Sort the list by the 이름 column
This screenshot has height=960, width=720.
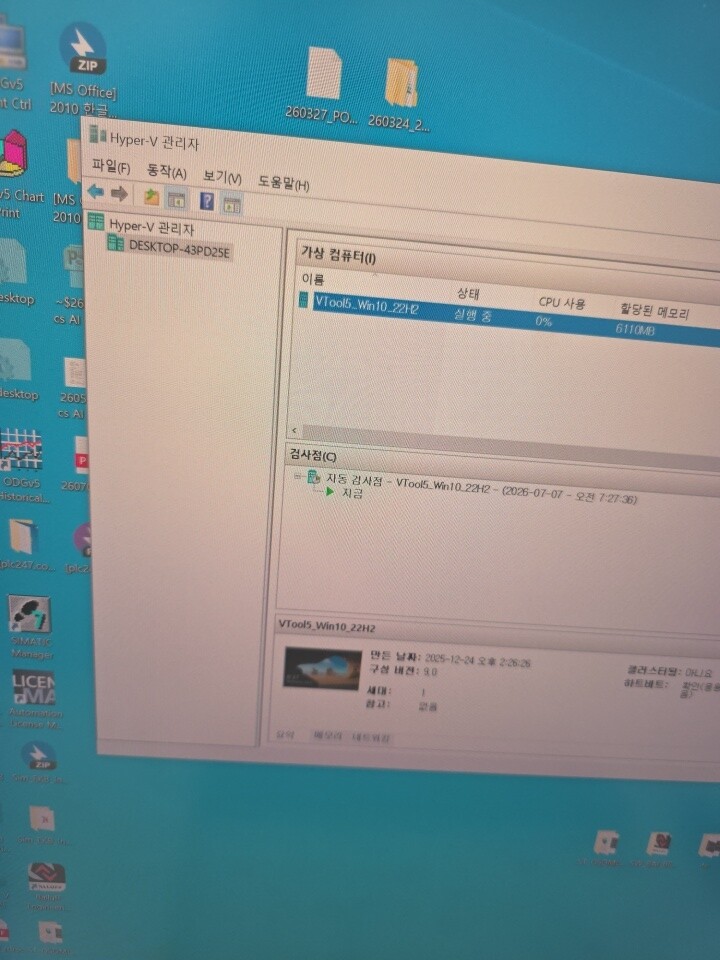[x=313, y=280]
